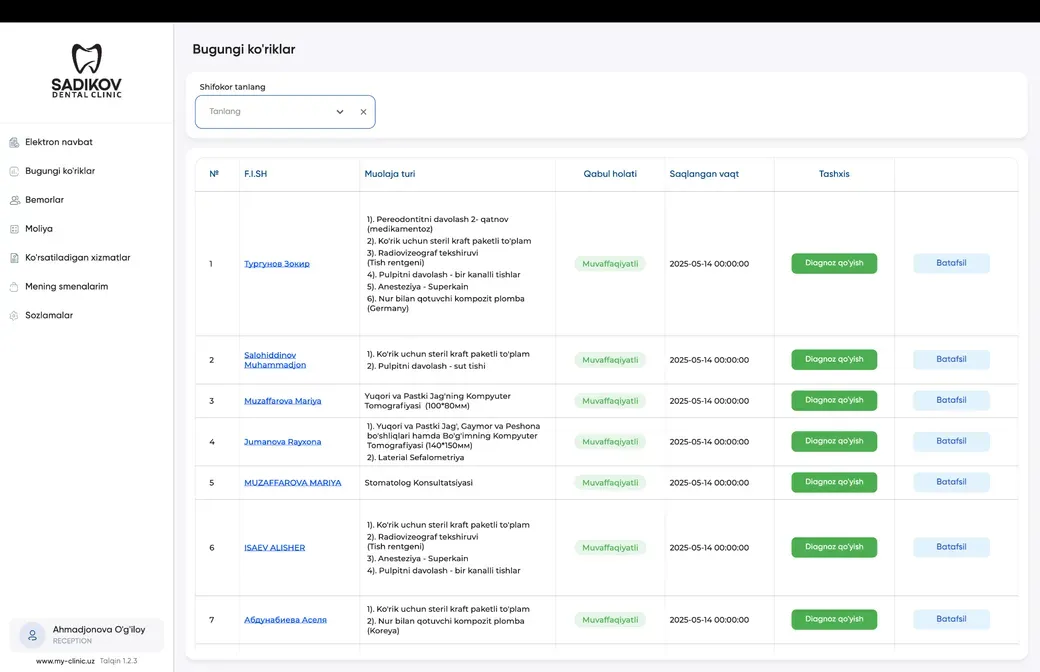Go to Bemorlar menu item

(44, 200)
